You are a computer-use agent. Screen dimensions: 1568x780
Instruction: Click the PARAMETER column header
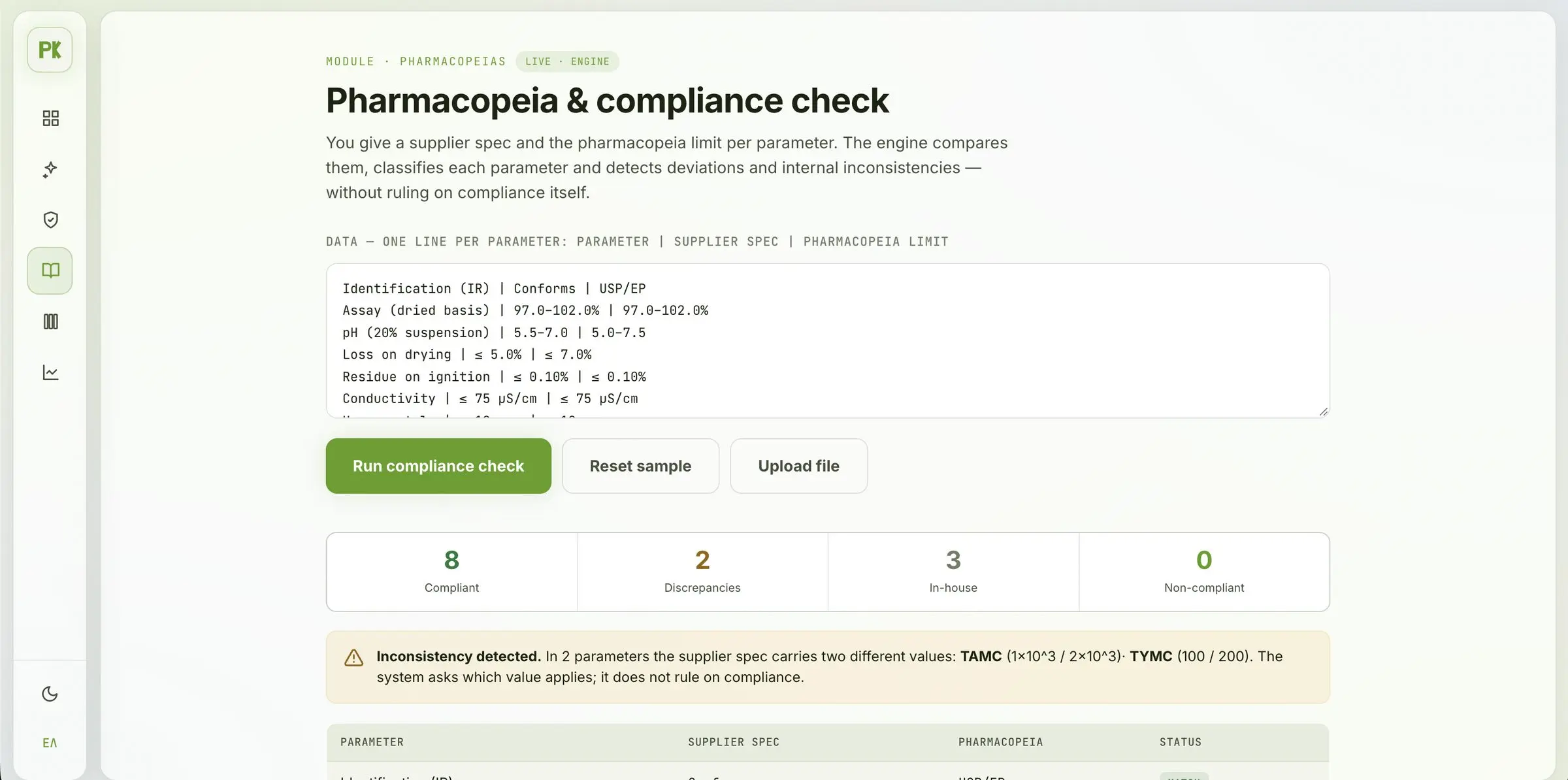click(372, 742)
